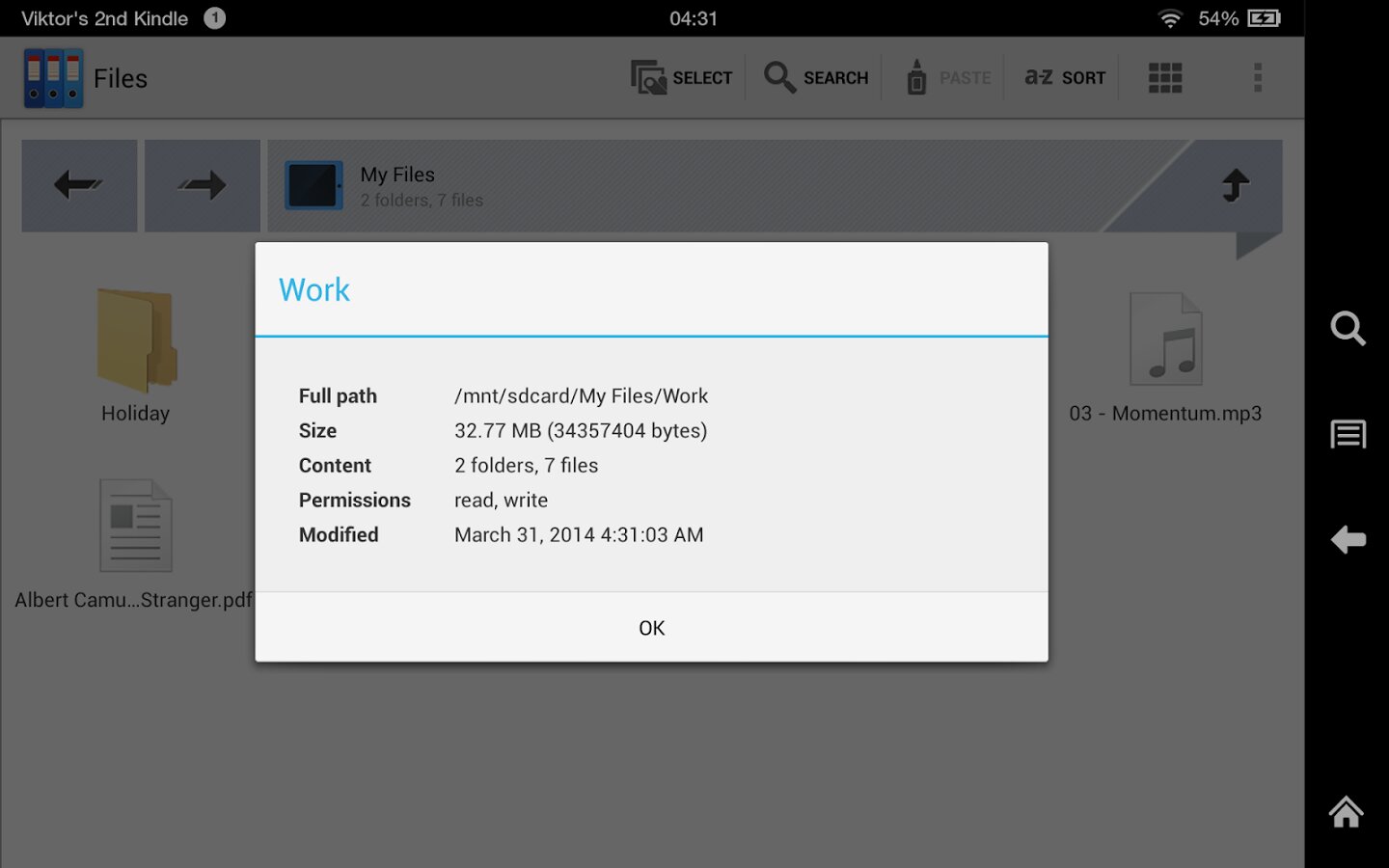
Task: Click the My Files device icon
Action: [x=313, y=185]
